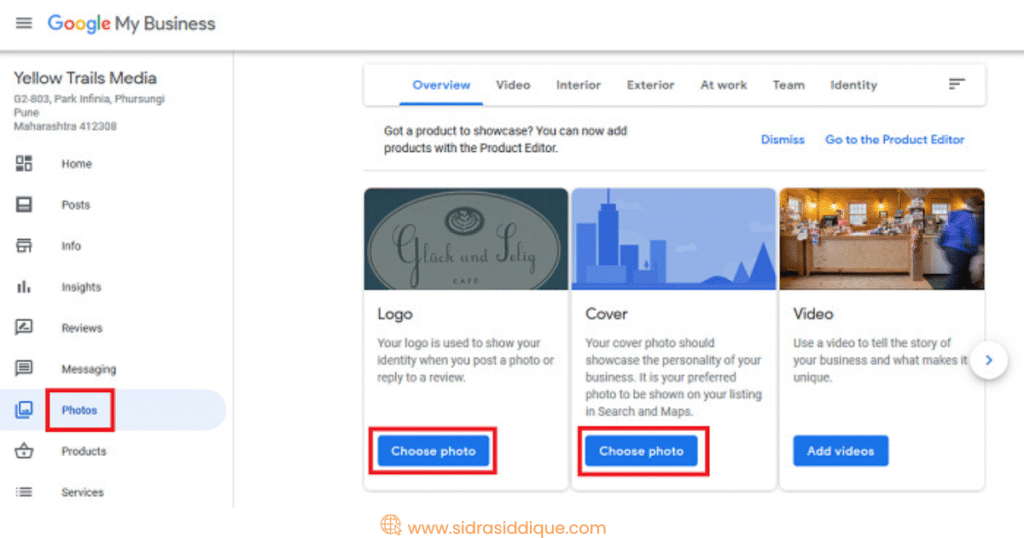The image size is (1024, 538).
Task: Open the sort filter icon in tab bar
Action: pos(957,84)
